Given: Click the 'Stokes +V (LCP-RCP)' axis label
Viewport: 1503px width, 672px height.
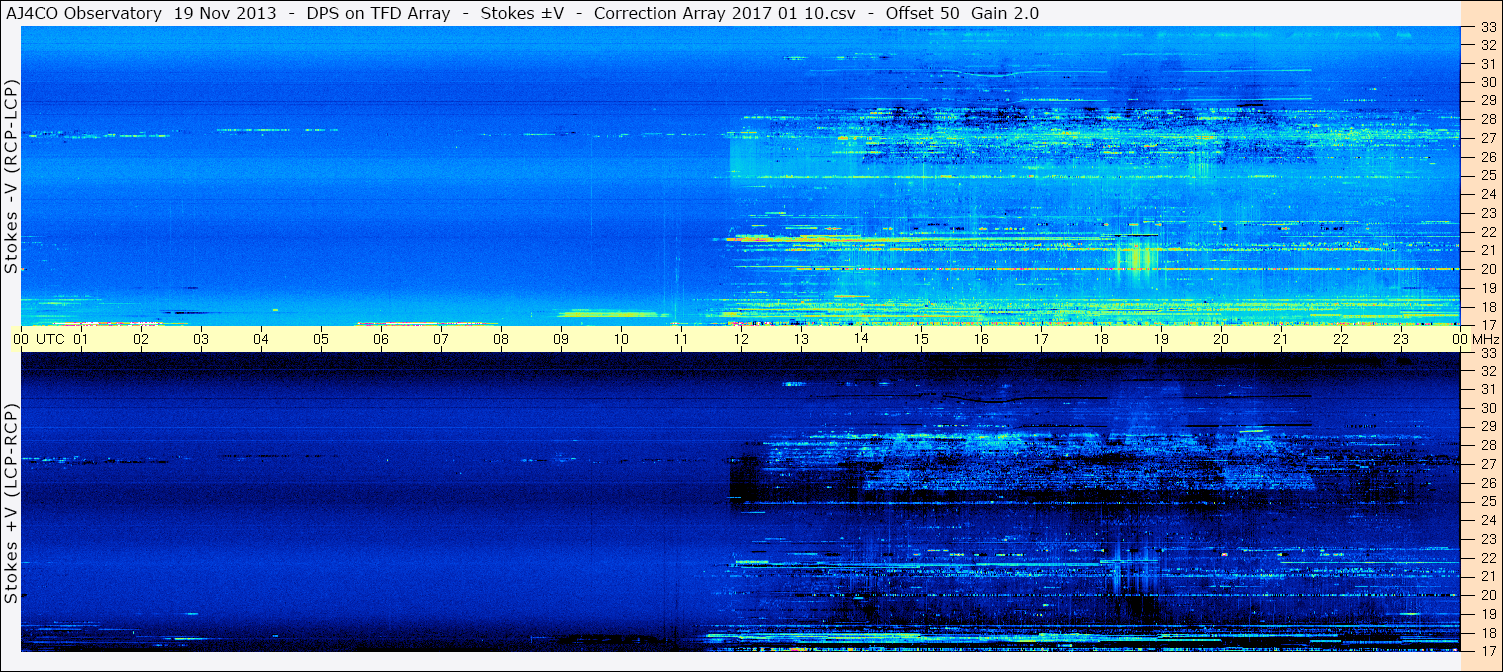Looking at the screenshot, I should pos(12,504).
